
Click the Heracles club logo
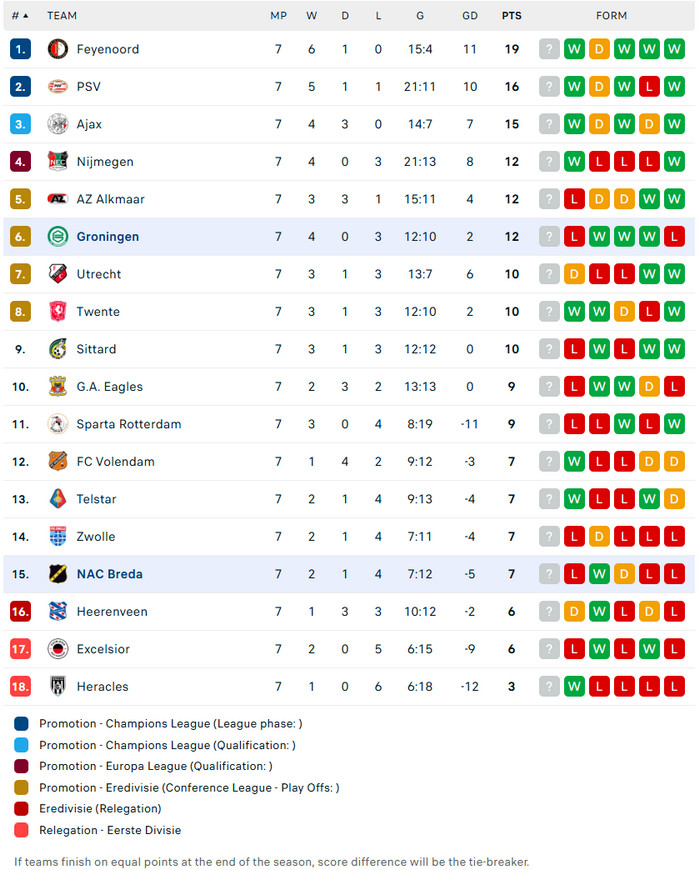click(x=58, y=687)
